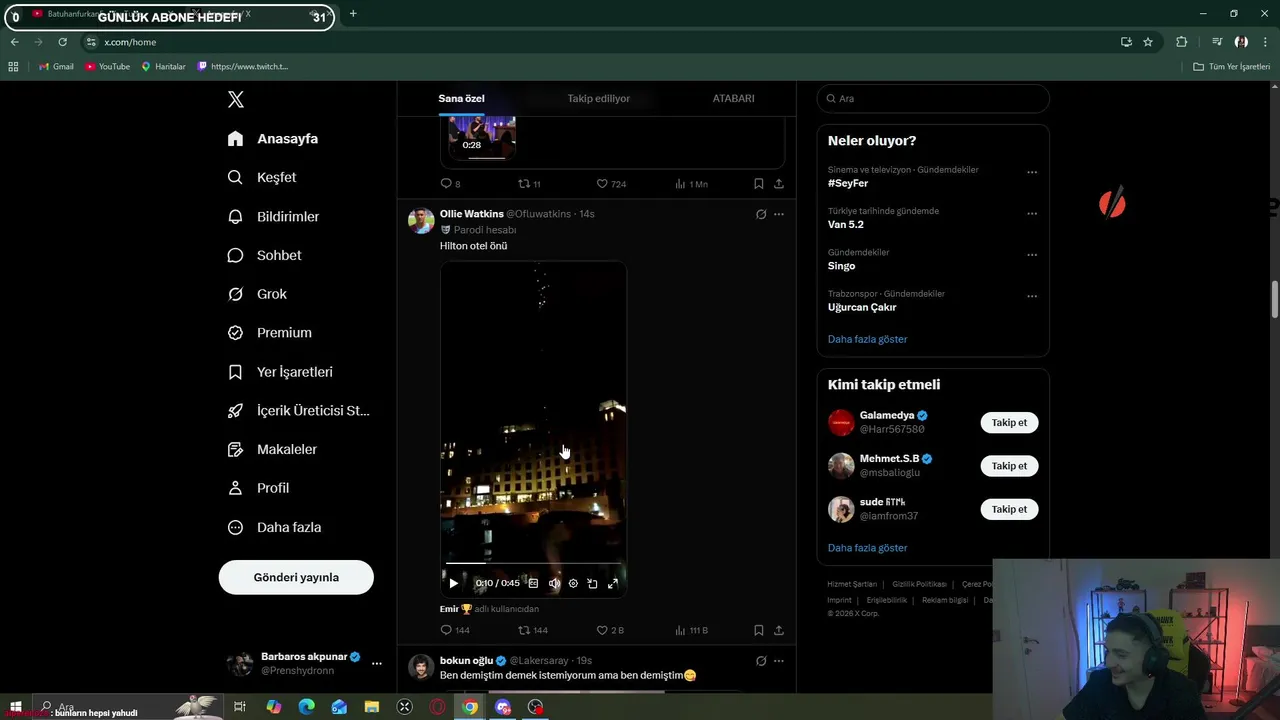Toggle captions on the video player
The width and height of the screenshot is (1280, 720).
coord(533,583)
